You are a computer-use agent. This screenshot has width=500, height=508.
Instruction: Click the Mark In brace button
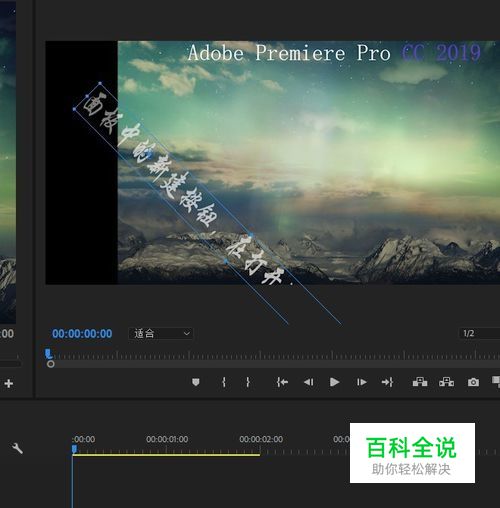(224, 382)
